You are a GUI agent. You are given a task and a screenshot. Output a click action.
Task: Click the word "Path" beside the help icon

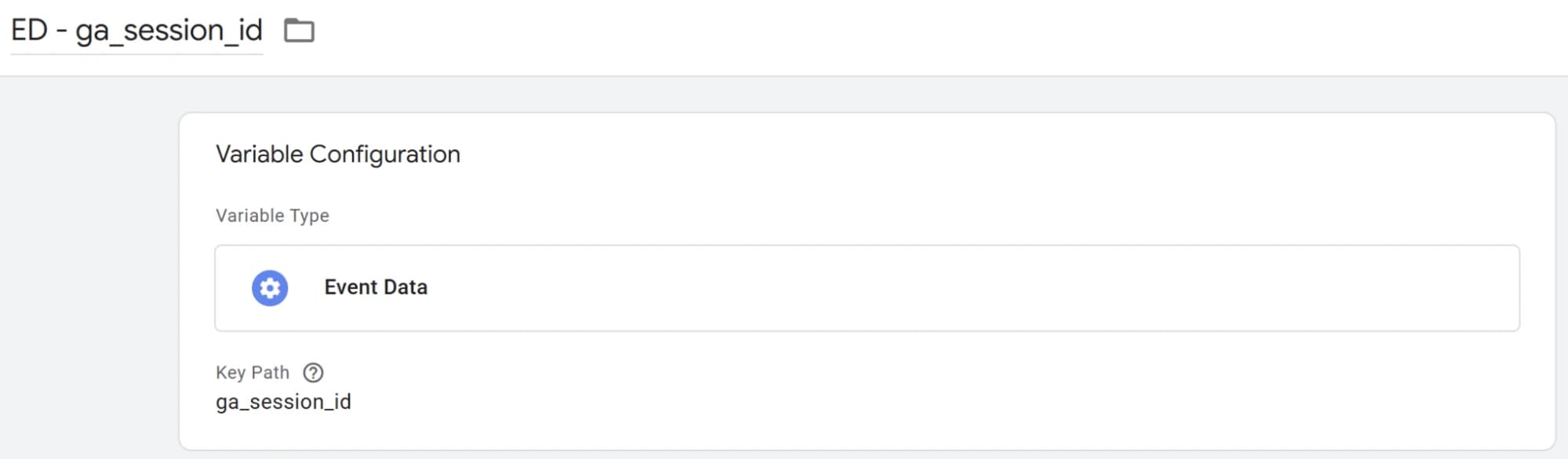pos(271,373)
